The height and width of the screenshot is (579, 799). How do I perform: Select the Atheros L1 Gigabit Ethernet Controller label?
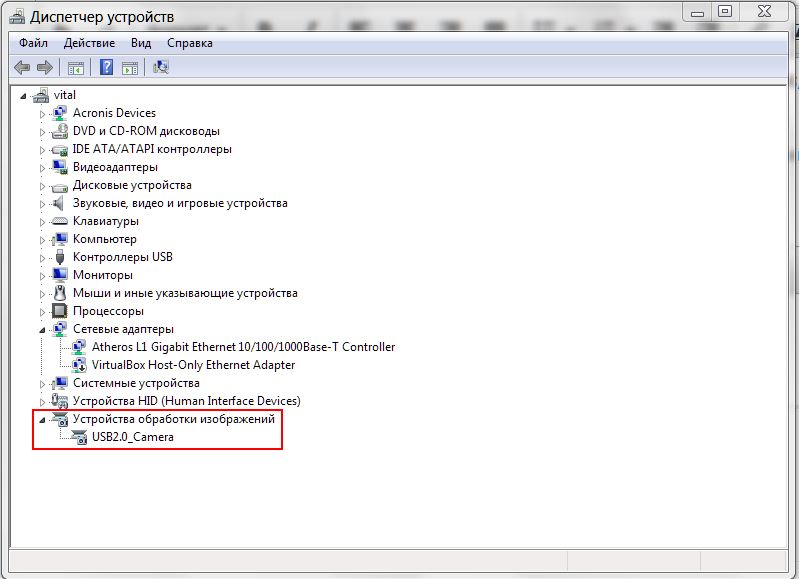tap(243, 347)
